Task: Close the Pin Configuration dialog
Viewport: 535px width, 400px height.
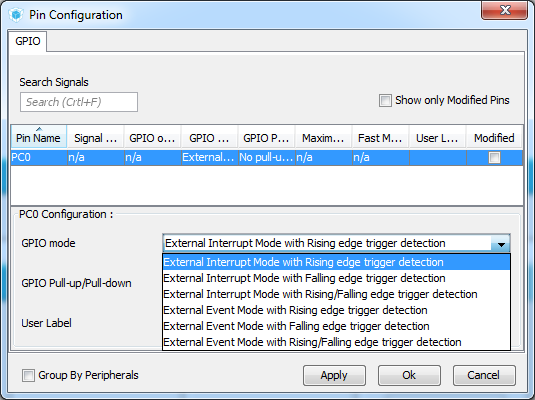Action: [504, 10]
